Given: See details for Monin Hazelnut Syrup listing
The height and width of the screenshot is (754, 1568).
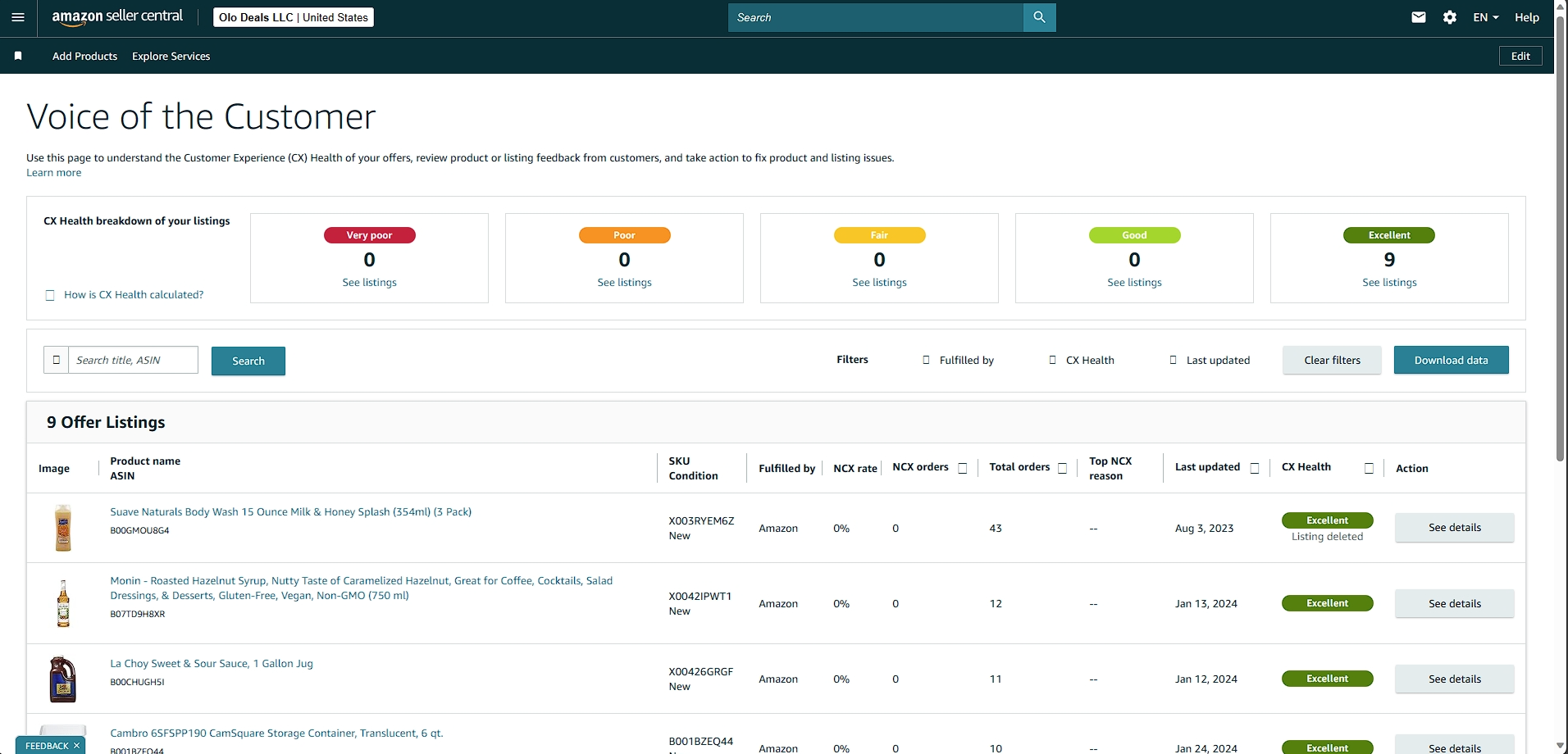Looking at the screenshot, I should 1455,604.
